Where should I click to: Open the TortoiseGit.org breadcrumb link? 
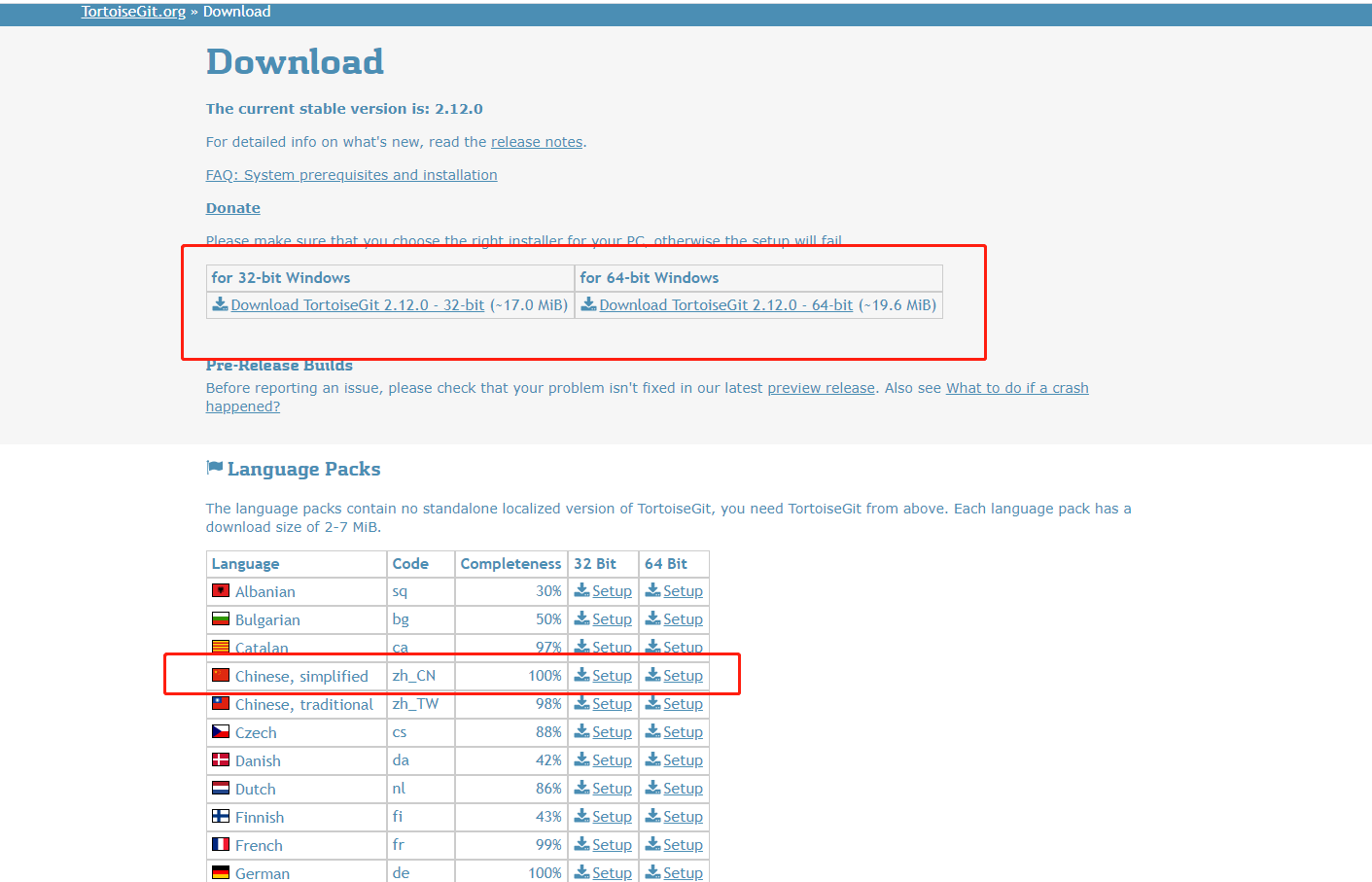(x=133, y=12)
